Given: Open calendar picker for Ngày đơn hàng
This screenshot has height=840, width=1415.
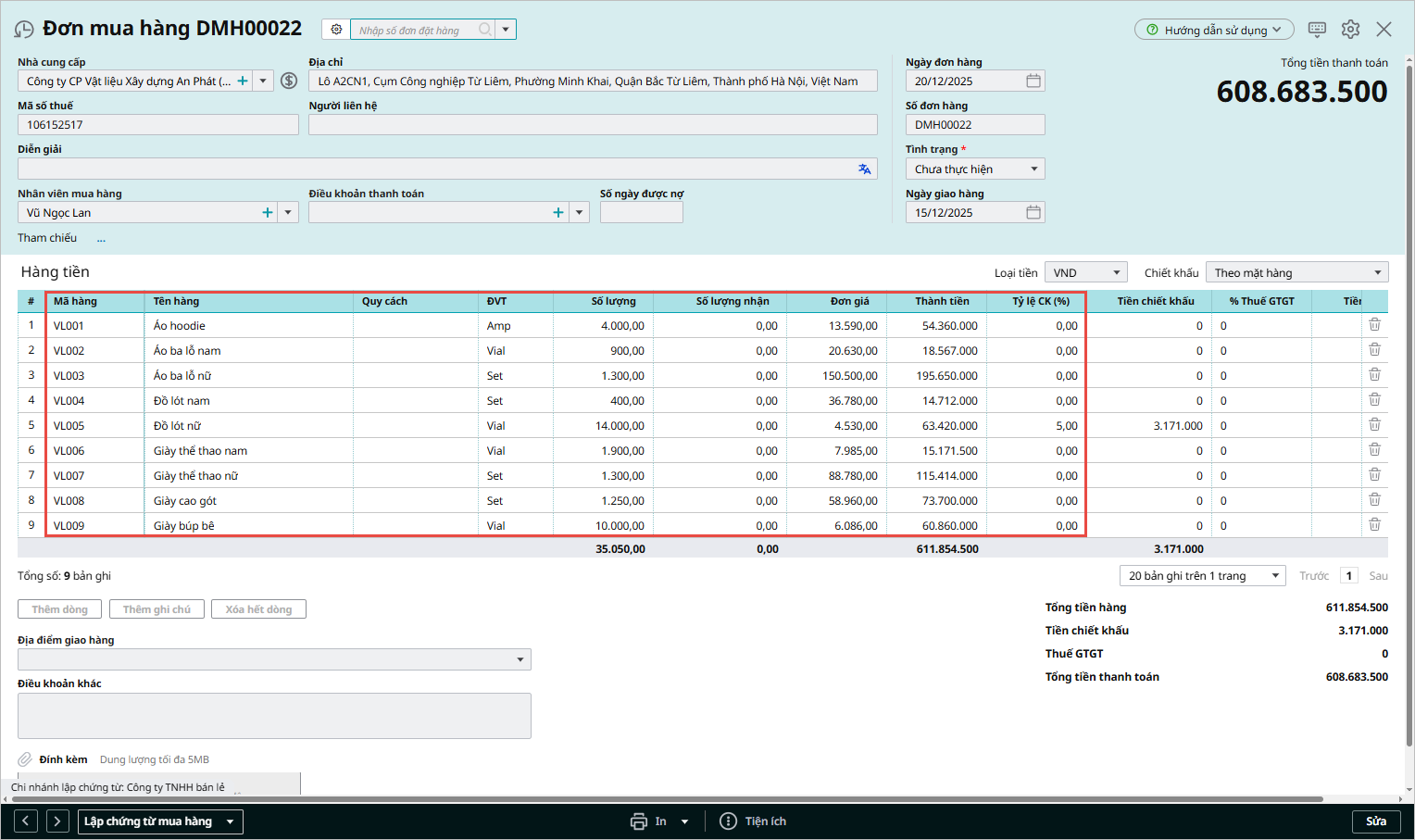Looking at the screenshot, I should pyautogui.click(x=1033, y=81).
